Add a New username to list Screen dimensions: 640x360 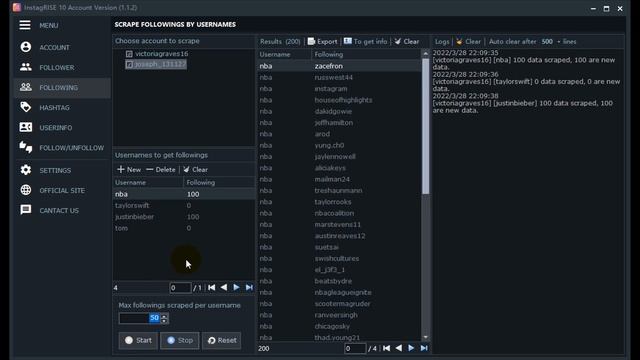[129, 169]
